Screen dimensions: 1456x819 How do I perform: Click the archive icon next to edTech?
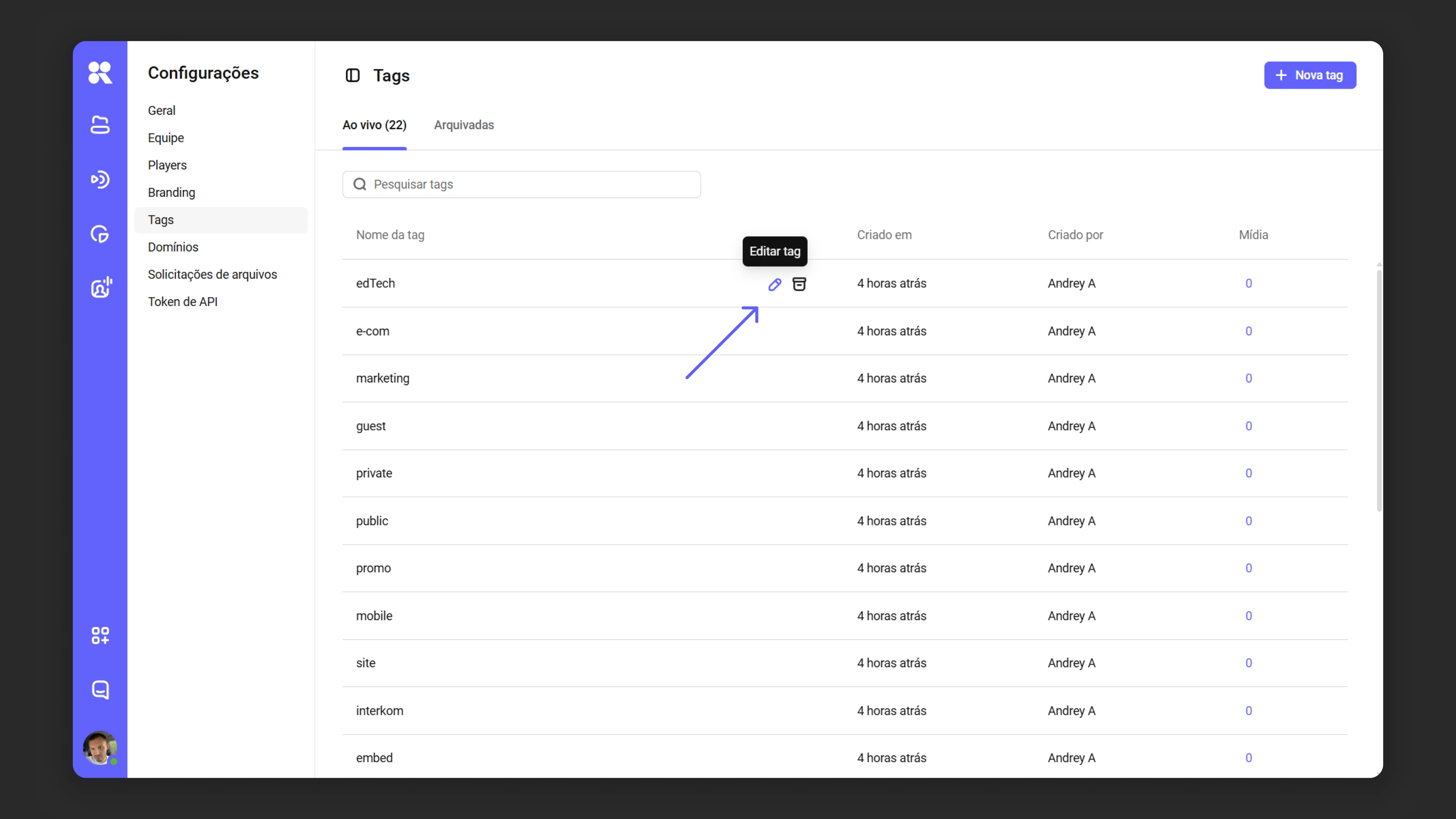click(799, 284)
